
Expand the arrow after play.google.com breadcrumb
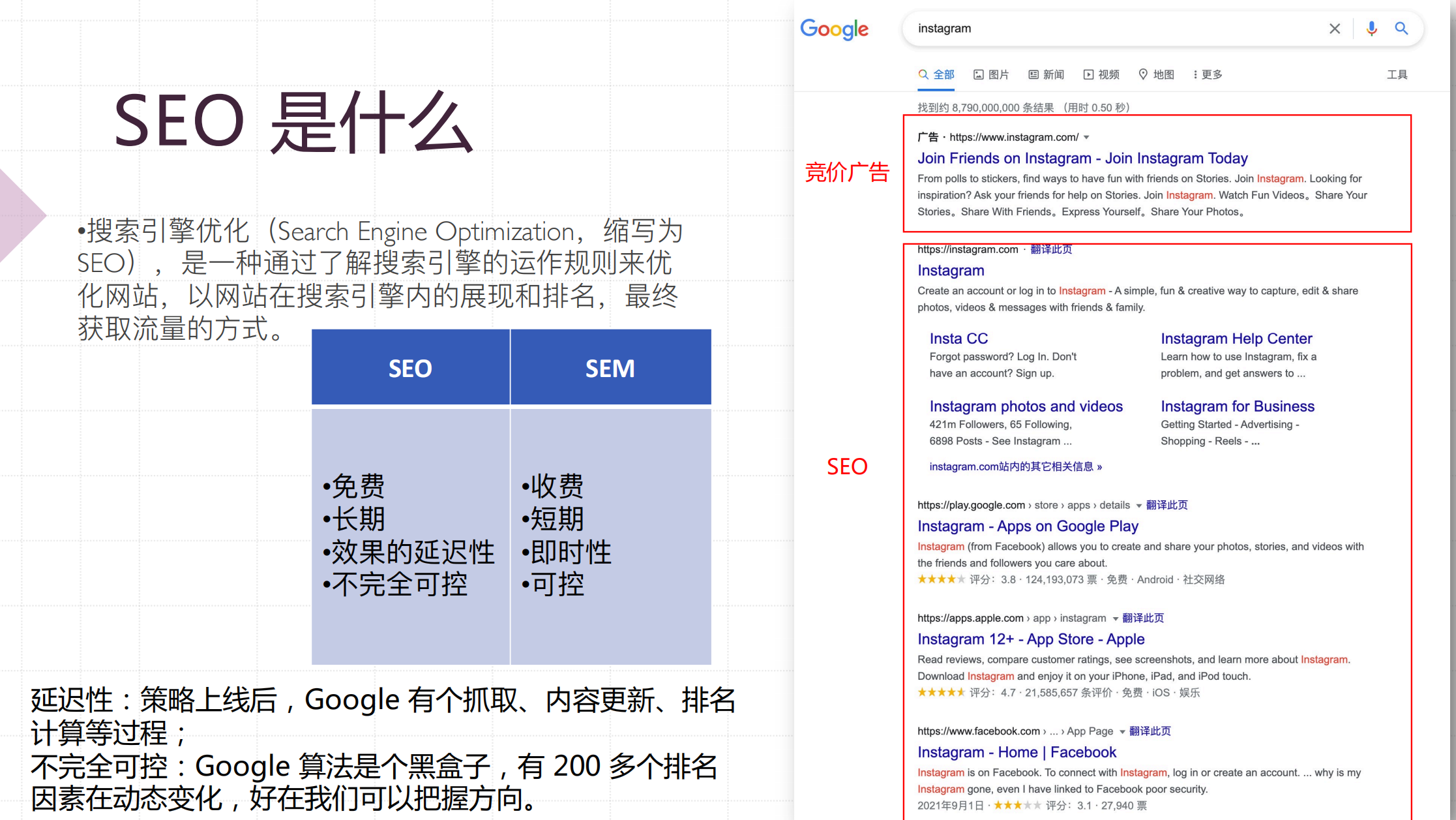pyautogui.click(x=1138, y=506)
